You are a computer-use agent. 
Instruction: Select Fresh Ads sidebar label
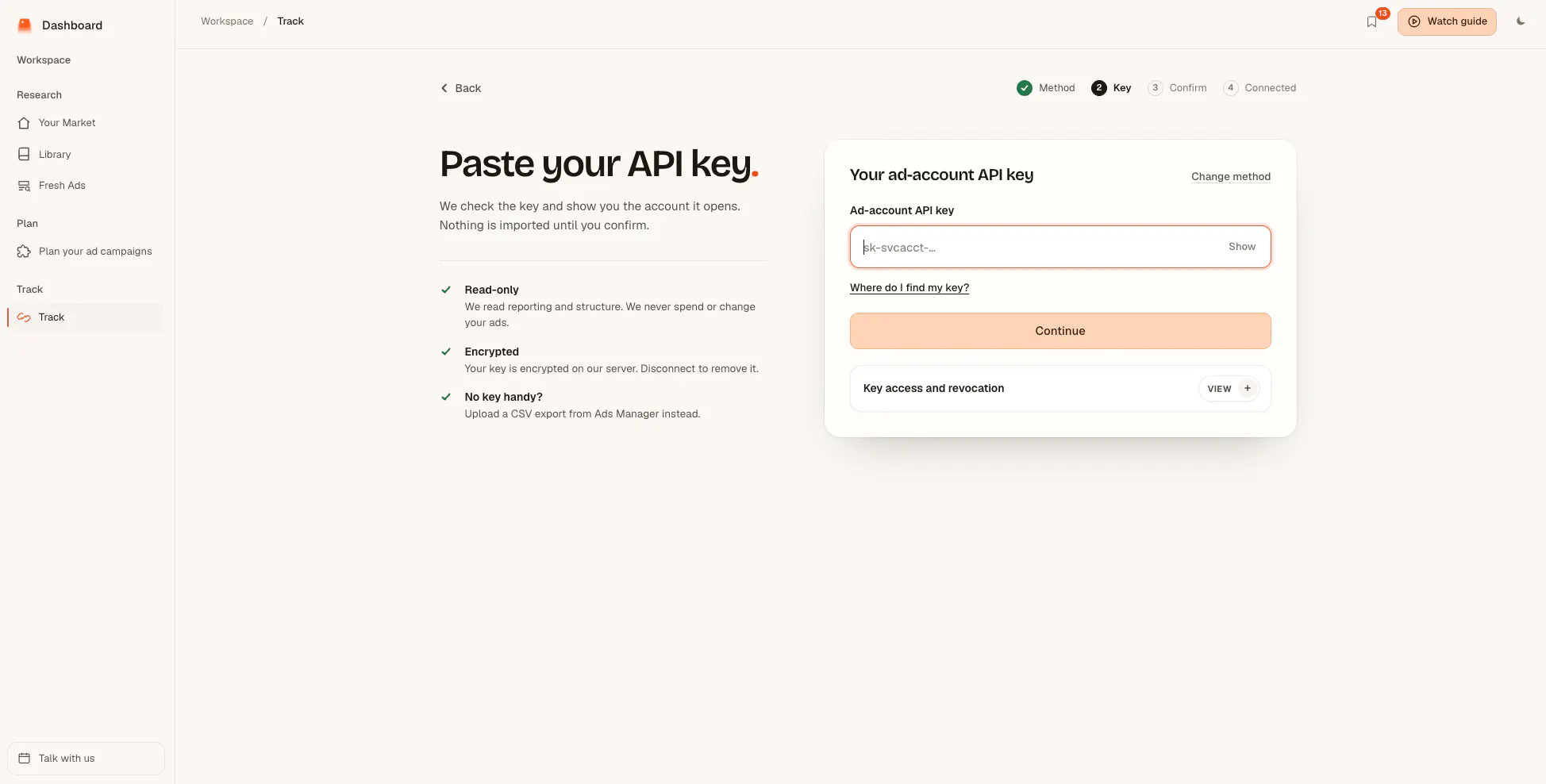pos(62,186)
